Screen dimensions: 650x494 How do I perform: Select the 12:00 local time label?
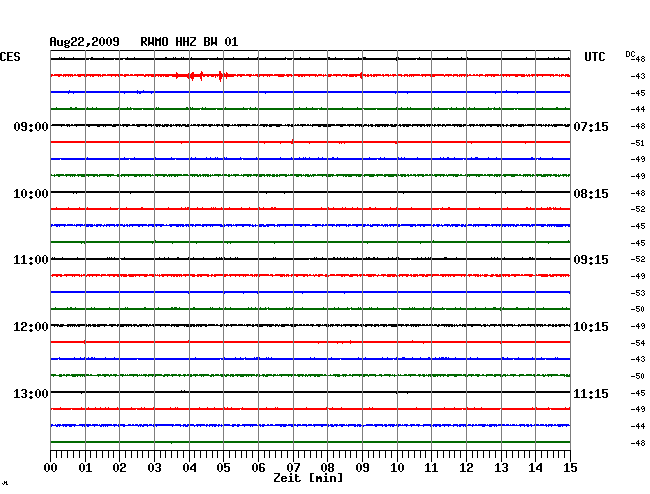coord(31,327)
